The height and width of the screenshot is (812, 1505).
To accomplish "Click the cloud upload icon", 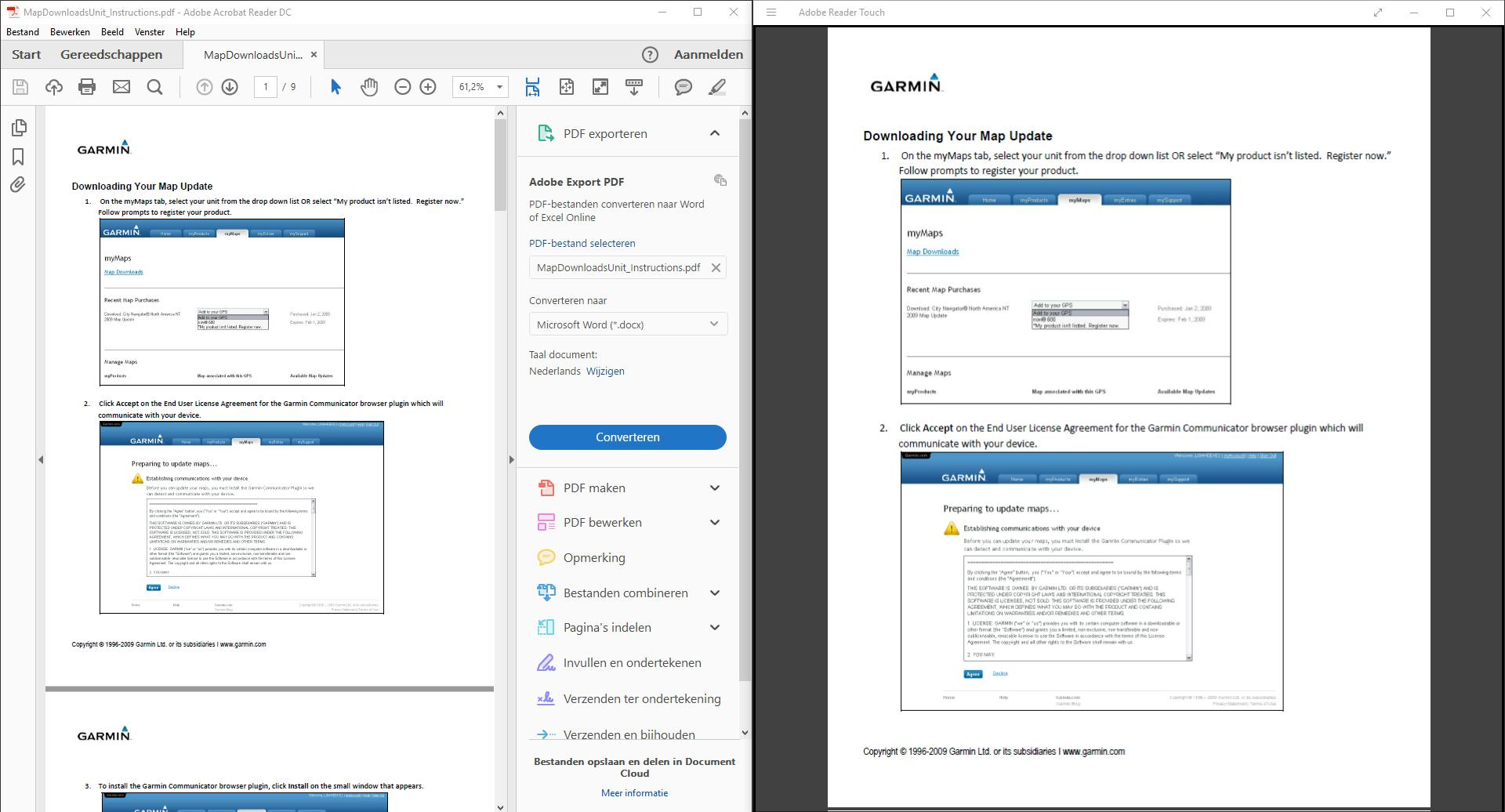I will 54,87.
